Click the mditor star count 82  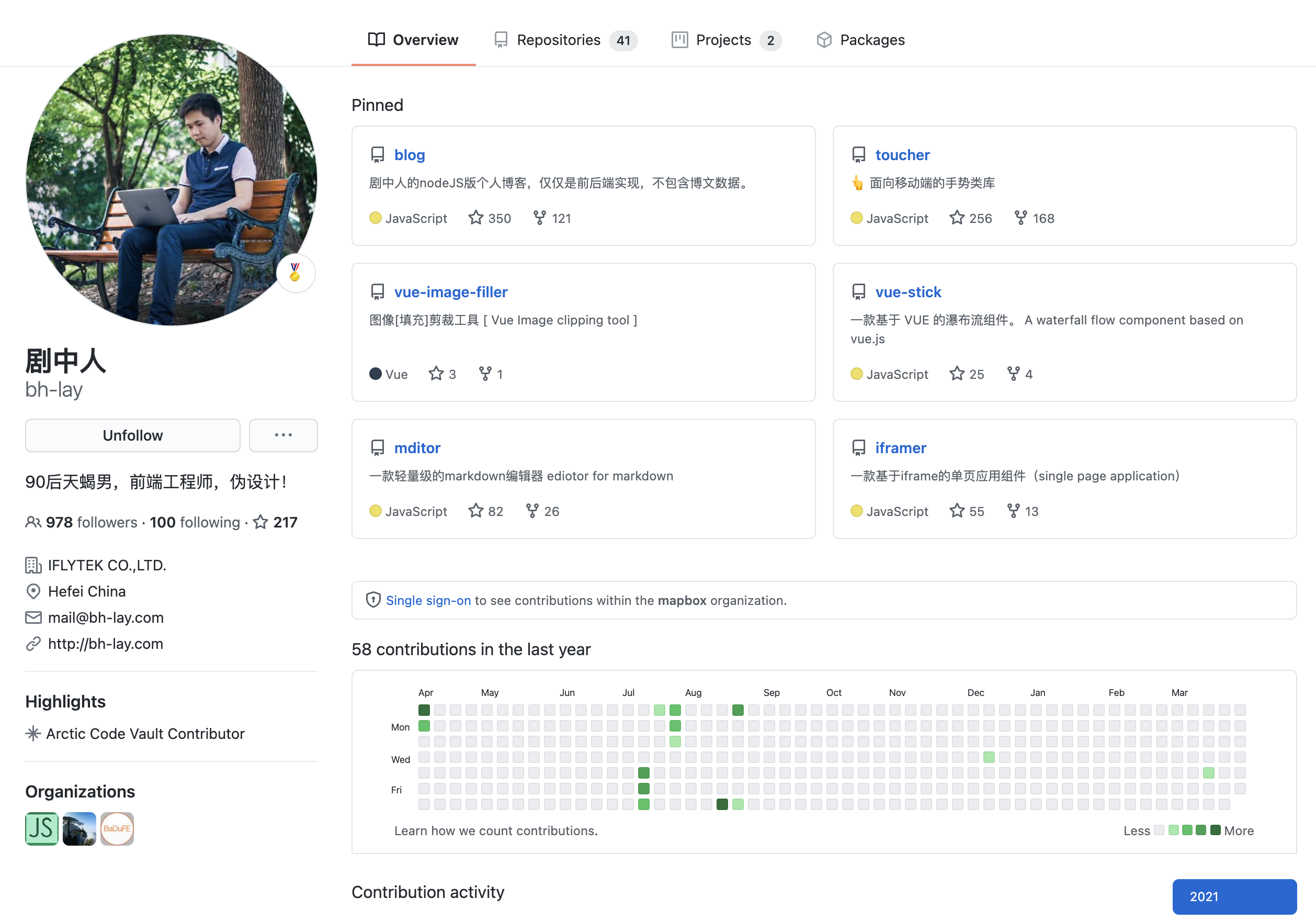pyautogui.click(x=485, y=511)
